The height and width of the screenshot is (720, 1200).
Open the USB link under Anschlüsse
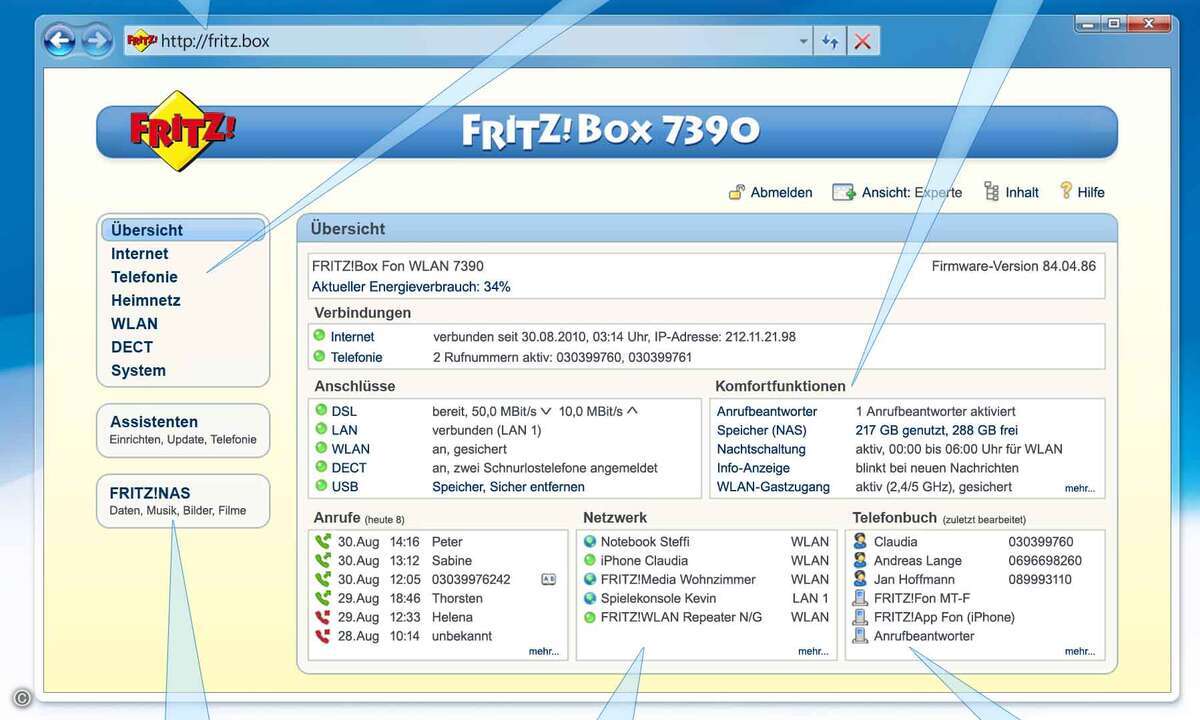pyautogui.click(x=345, y=487)
